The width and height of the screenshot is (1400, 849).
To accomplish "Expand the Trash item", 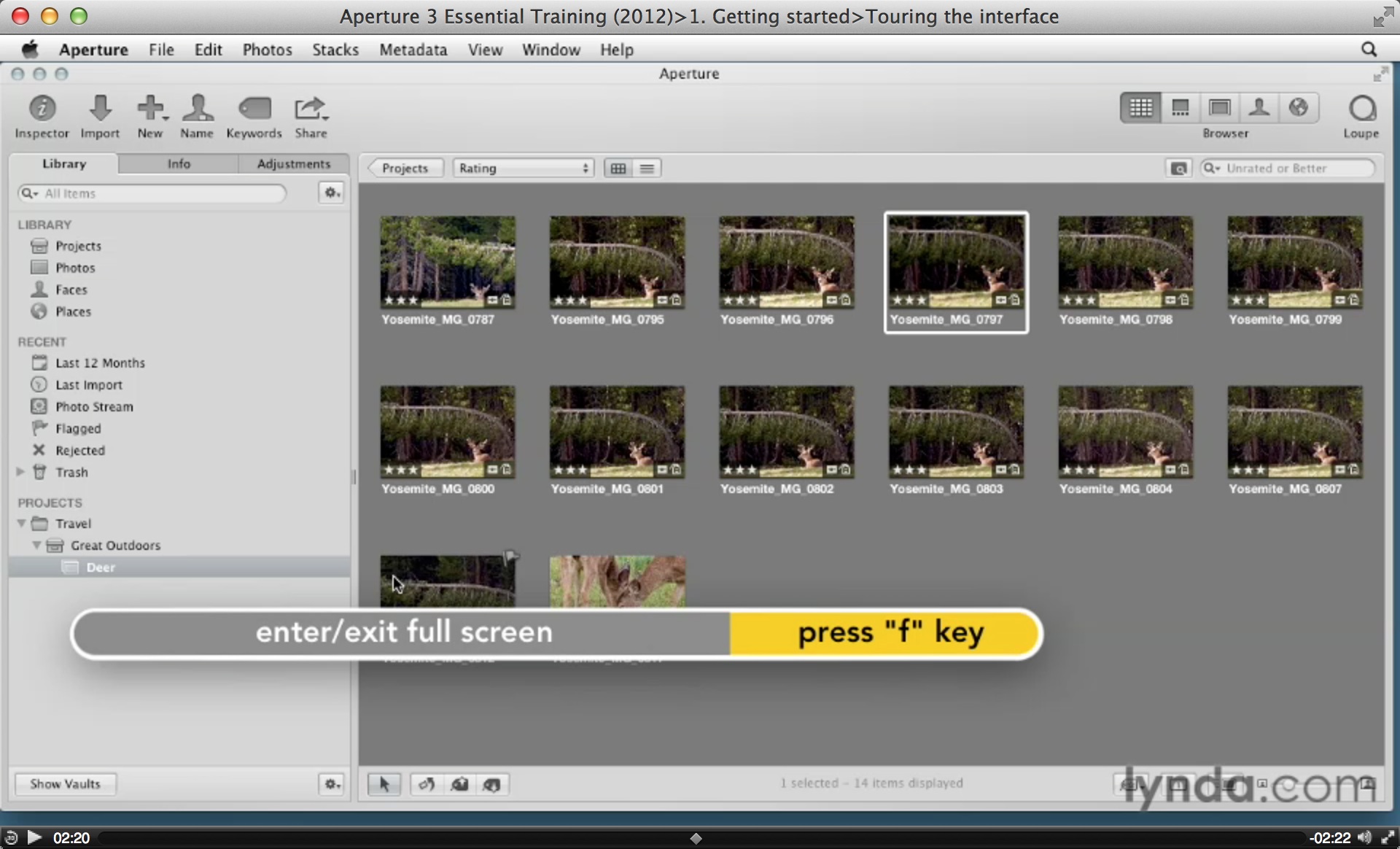I will (x=21, y=472).
